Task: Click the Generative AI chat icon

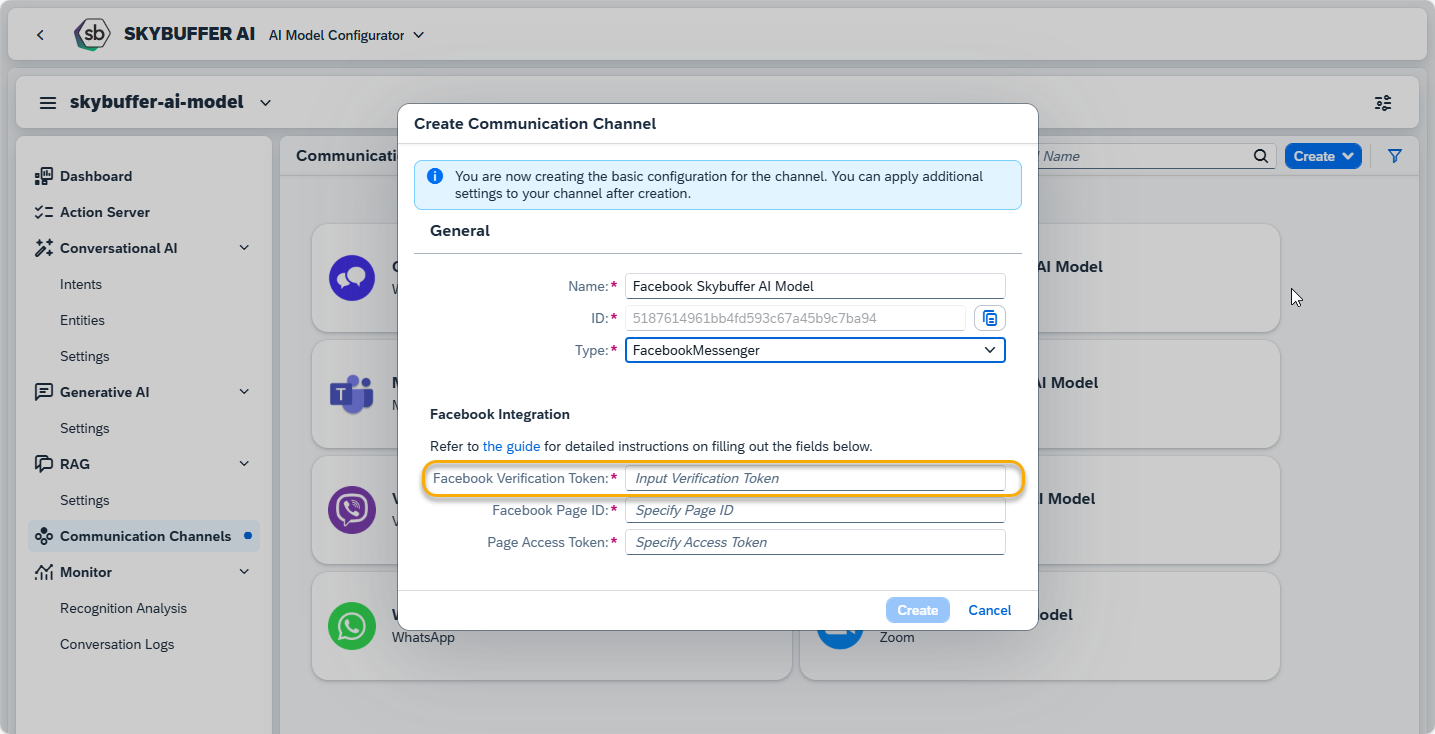Action: 43,392
